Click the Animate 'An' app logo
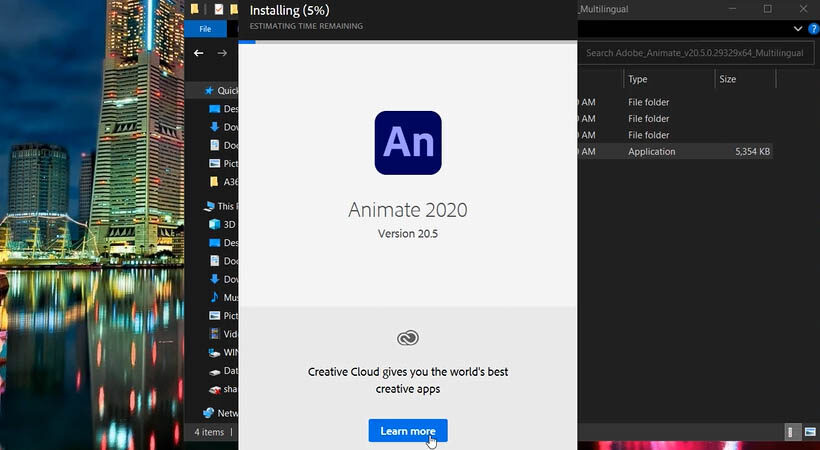Image resolution: width=820 pixels, height=450 pixels. [408, 143]
